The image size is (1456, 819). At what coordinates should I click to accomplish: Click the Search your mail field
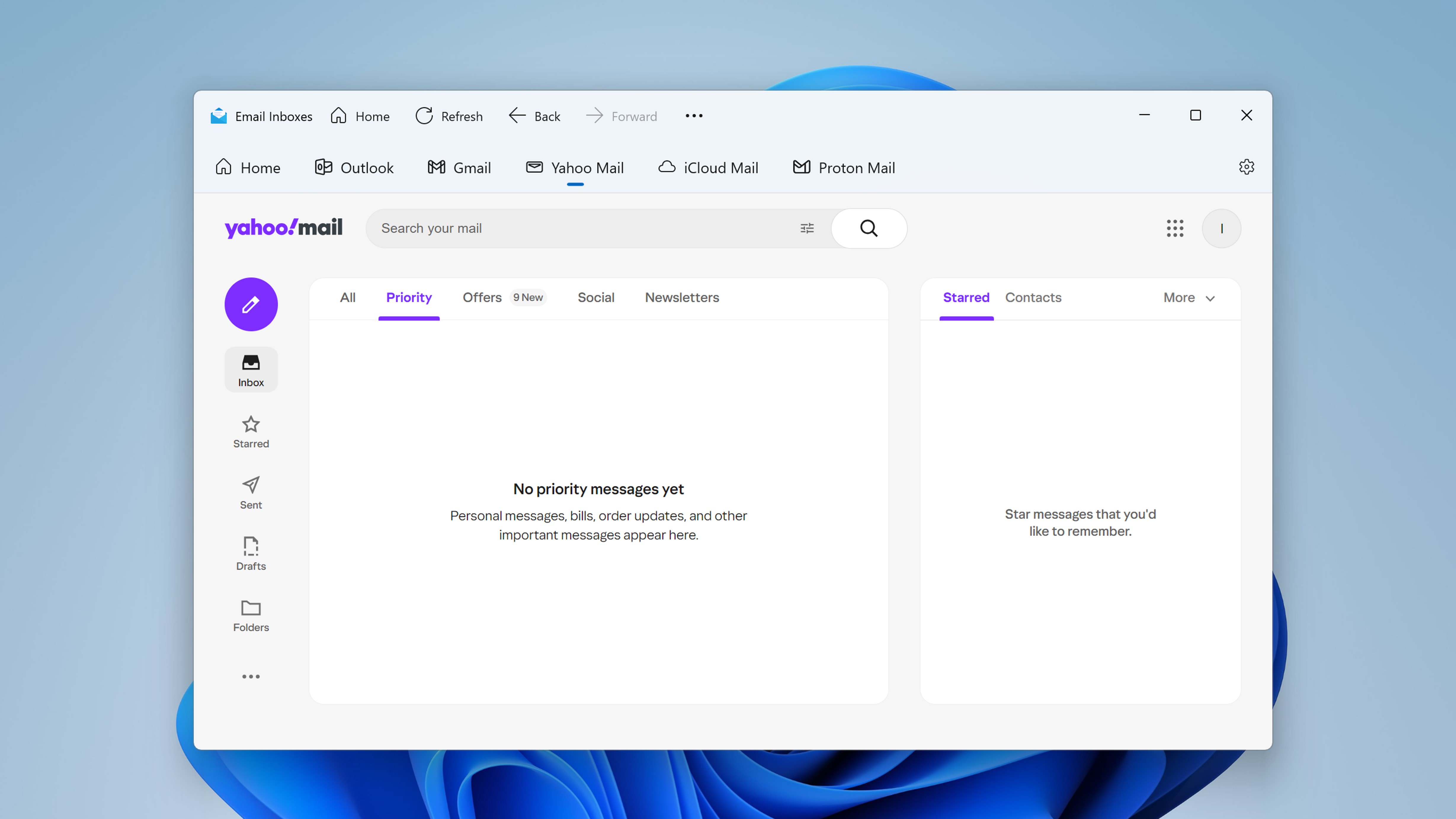(x=582, y=228)
